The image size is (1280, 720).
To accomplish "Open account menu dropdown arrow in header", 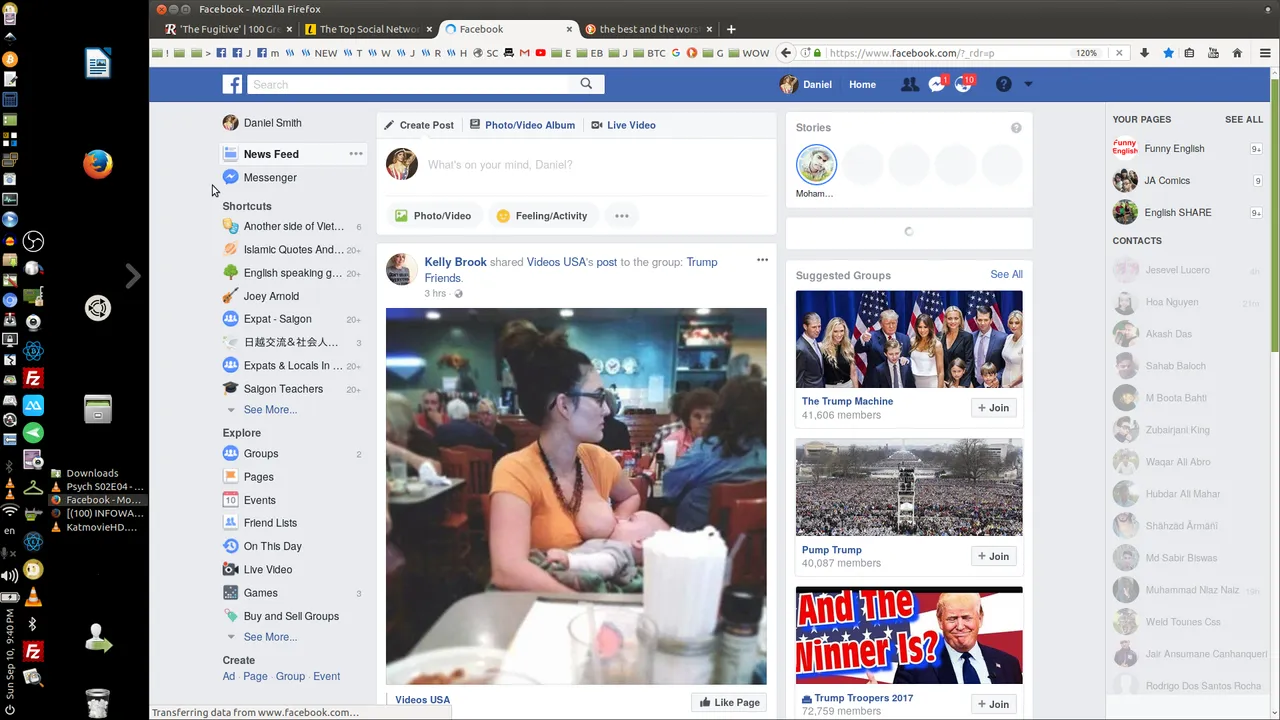I will pos(1028,85).
